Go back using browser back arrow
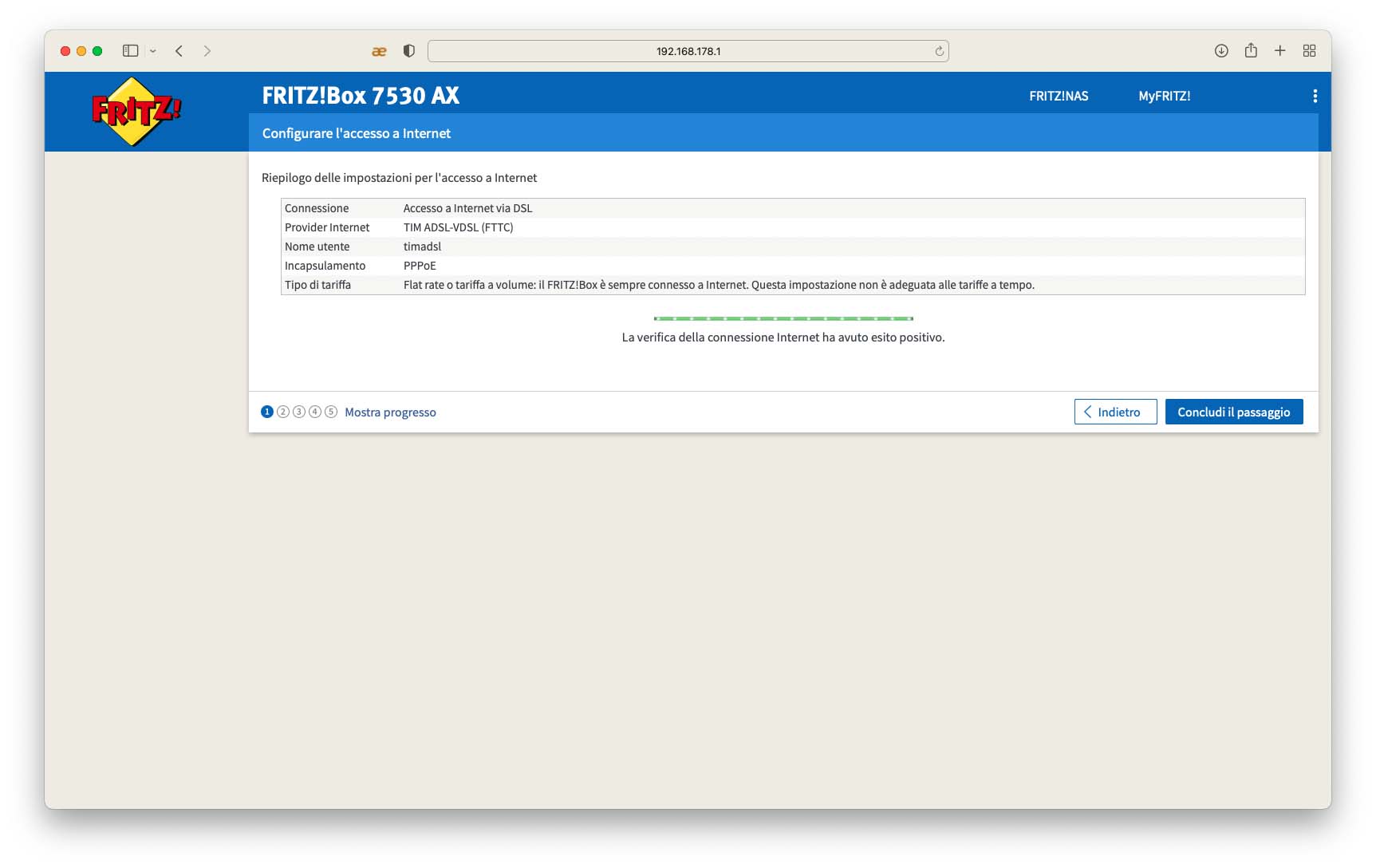Image resolution: width=1376 pixels, height=868 pixels. pyautogui.click(x=179, y=51)
